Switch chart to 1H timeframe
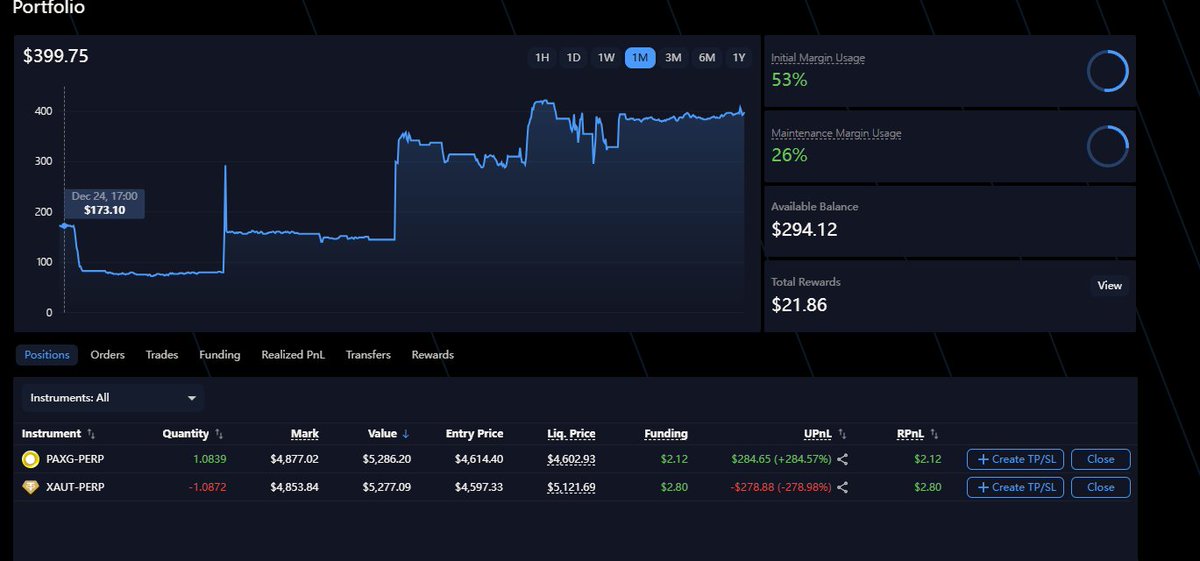Screen dimensions: 1200x561 542,58
